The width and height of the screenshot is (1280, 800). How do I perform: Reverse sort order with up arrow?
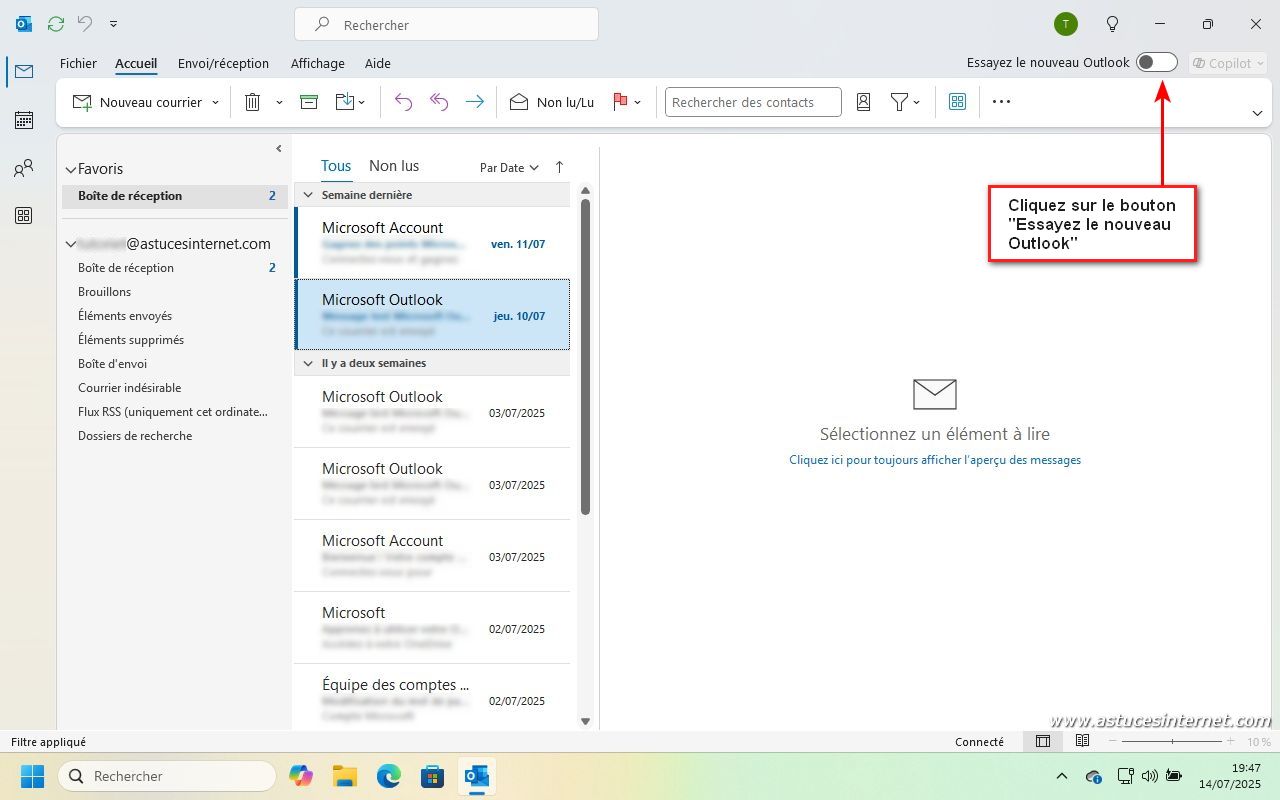point(559,167)
